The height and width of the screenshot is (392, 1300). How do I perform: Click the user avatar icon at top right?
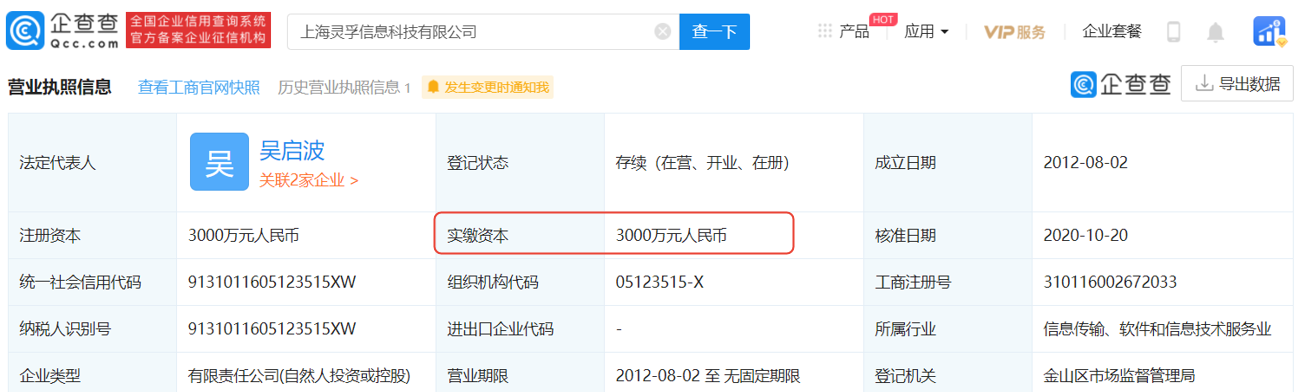1269,32
